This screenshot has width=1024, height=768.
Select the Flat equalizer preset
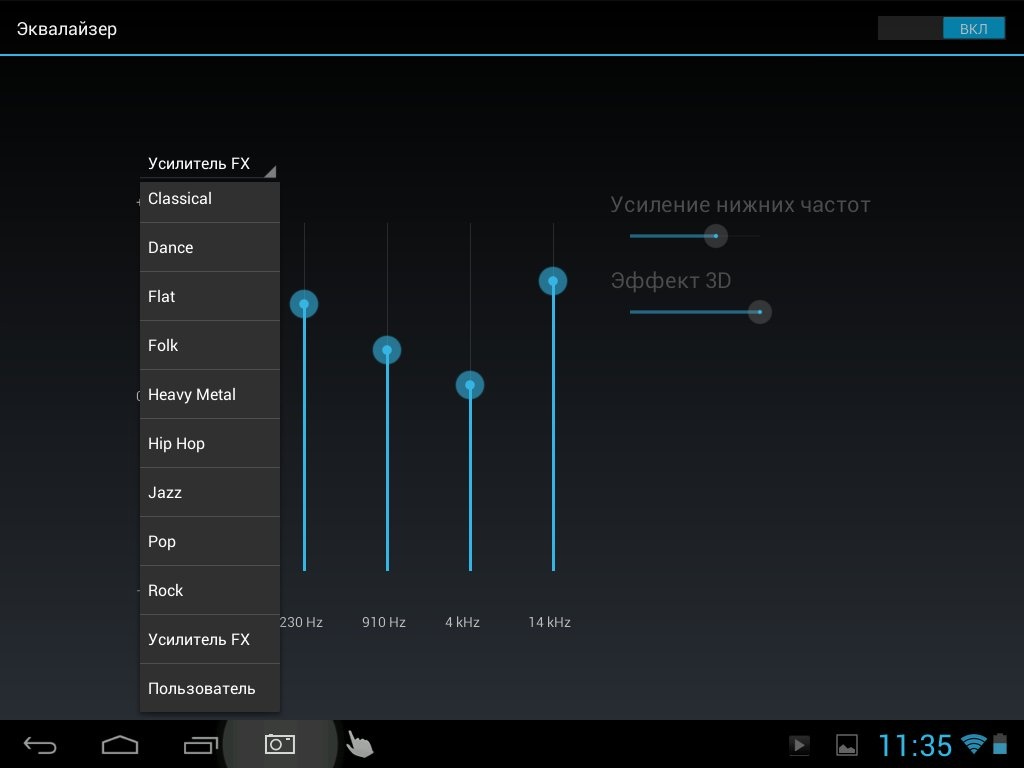click(x=209, y=297)
